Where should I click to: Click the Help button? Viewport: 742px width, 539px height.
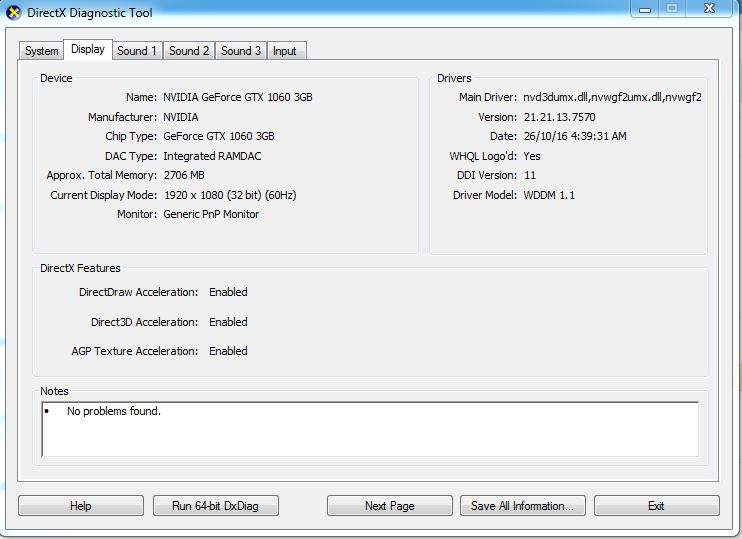coord(81,506)
